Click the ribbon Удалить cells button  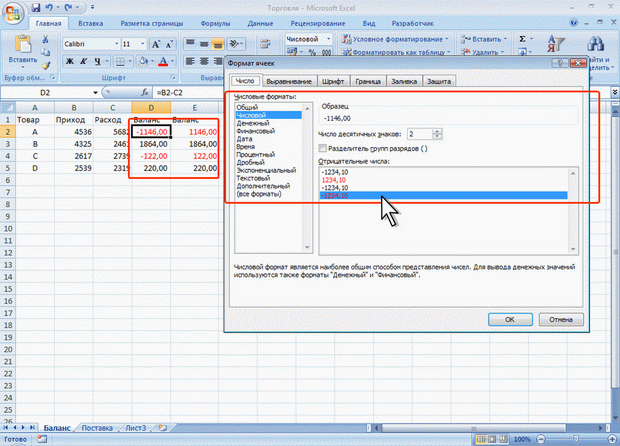click(x=482, y=52)
